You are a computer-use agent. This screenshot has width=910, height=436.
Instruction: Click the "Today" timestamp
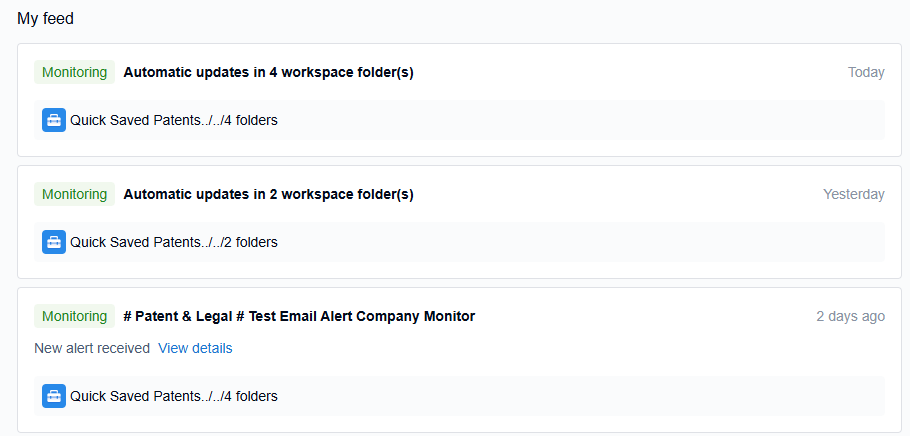(866, 72)
